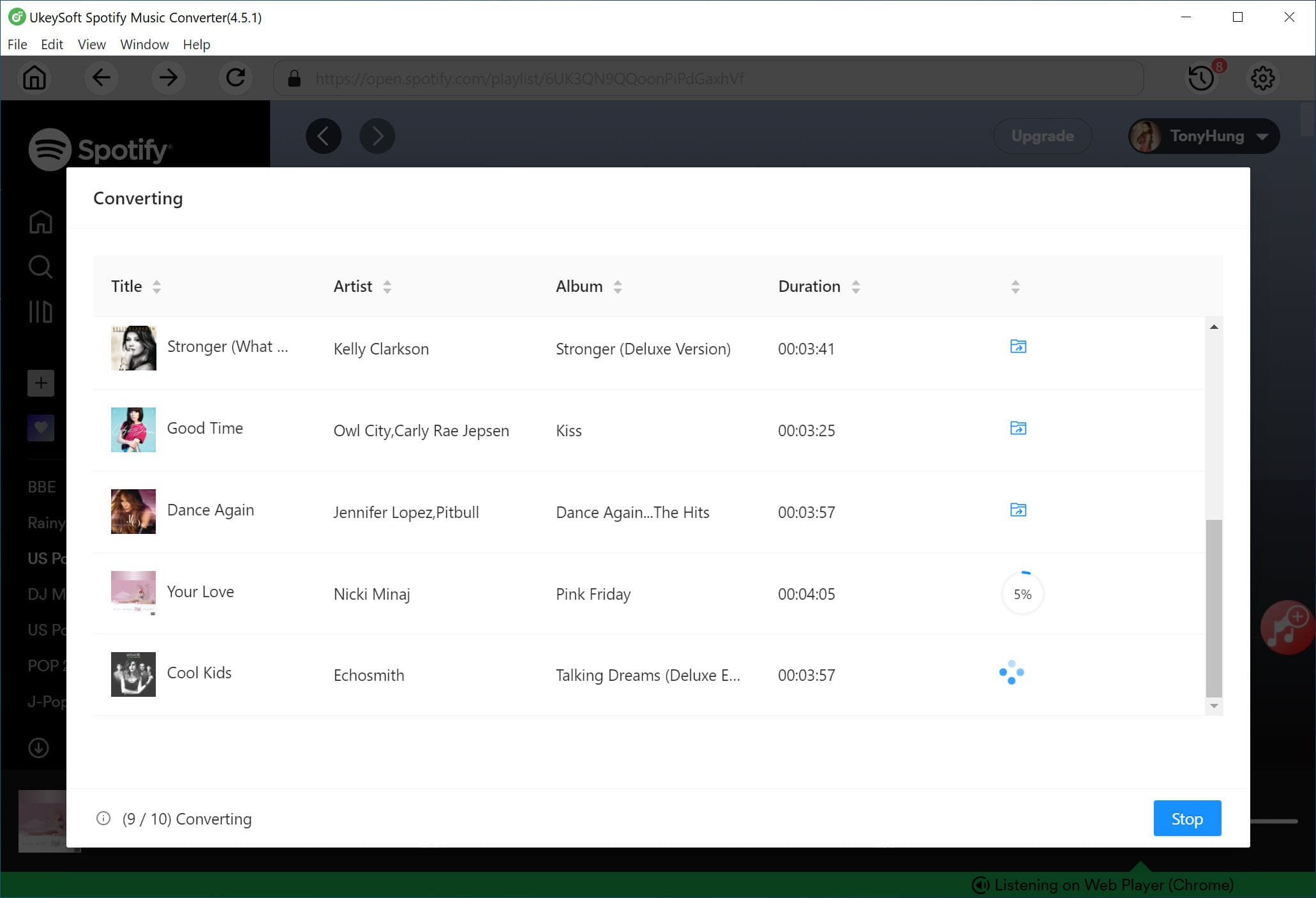Open the File menu in menu bar
The width and height of the screenshot is (1316, 898).
(x=16, y=44)
